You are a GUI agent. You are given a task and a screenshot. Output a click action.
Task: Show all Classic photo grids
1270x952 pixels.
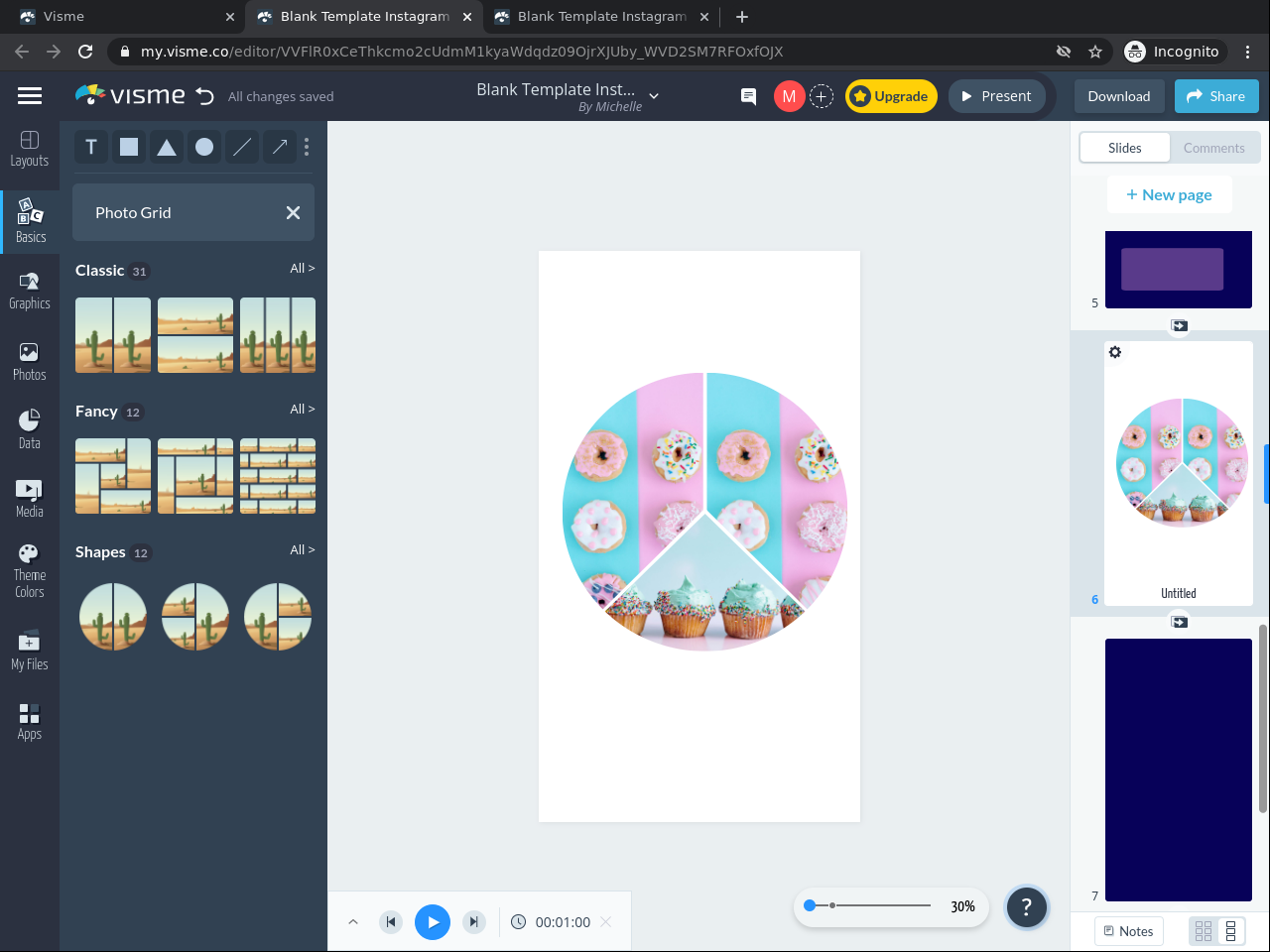click(303, 269)
